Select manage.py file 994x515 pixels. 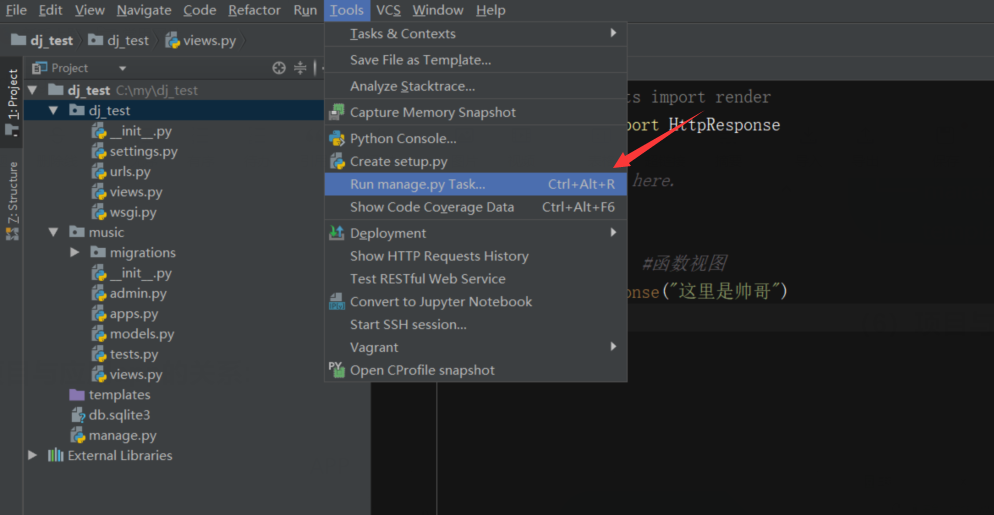coord(113,436)
